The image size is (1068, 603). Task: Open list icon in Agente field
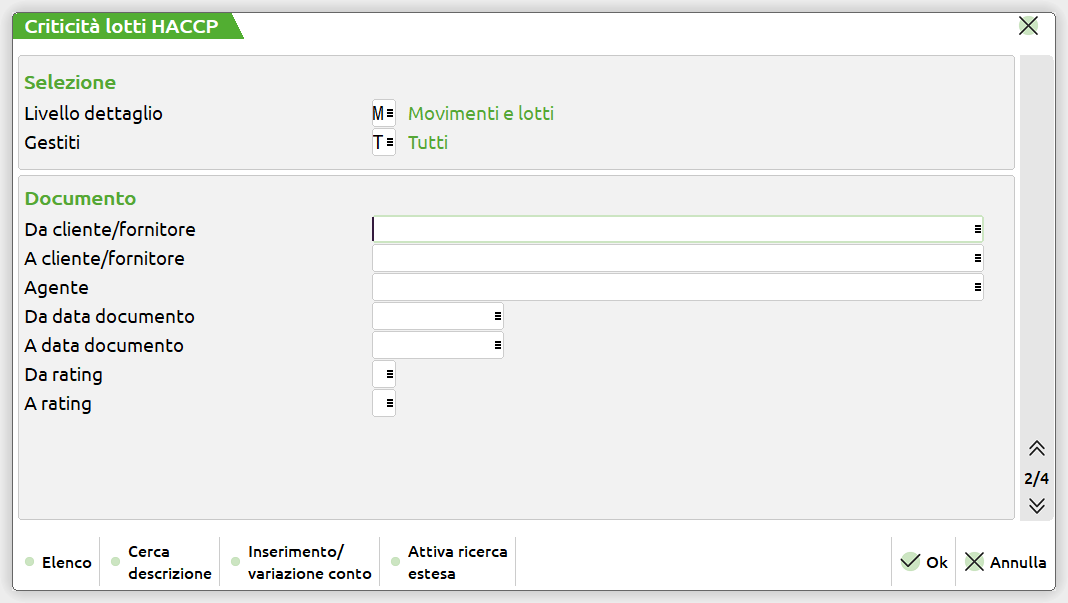(x=977, y=288)
